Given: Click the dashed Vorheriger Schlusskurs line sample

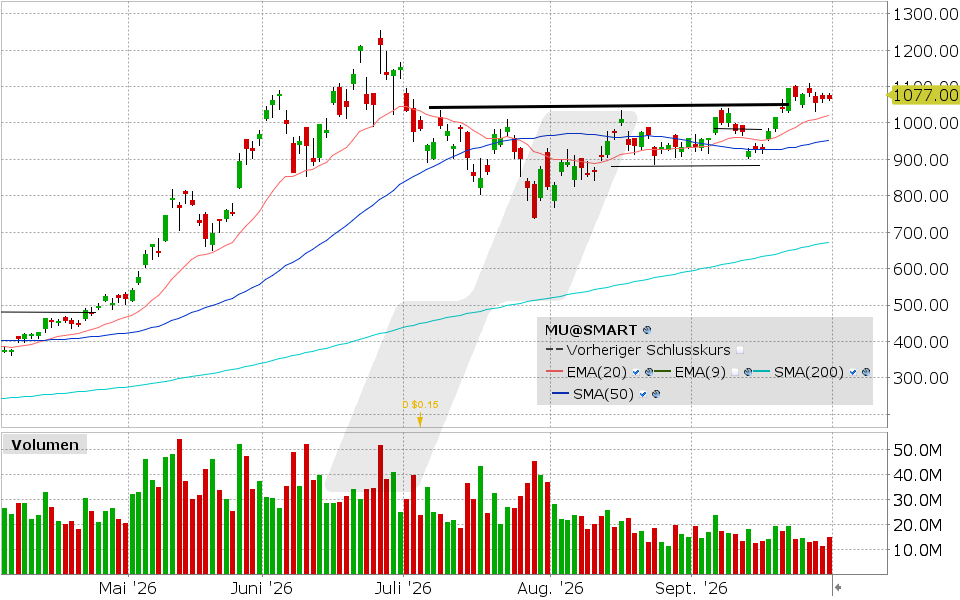Looking at the screenshot, I should tap(554, 350).
